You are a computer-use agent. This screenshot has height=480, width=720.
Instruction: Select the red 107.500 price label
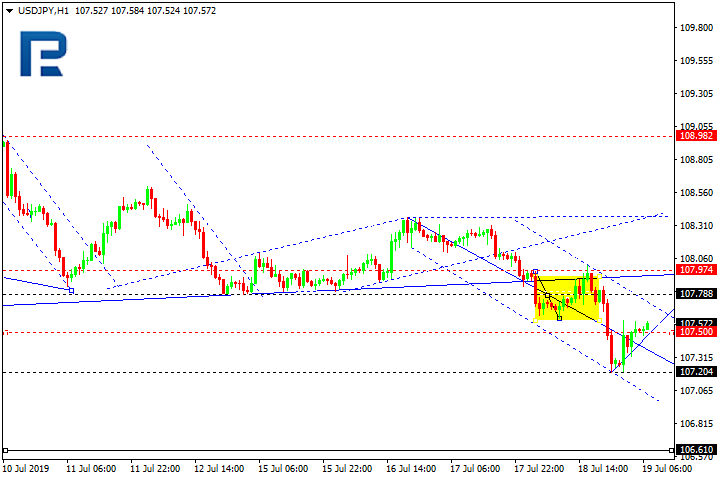[x=694, y=331]
